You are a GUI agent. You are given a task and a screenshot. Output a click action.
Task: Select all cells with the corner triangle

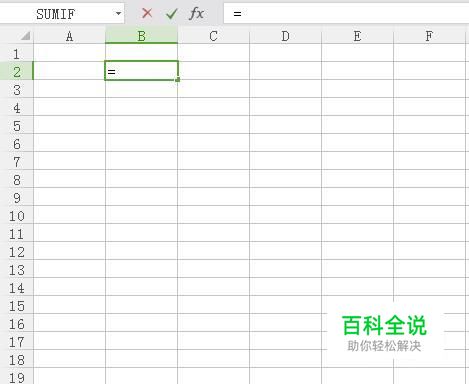point(25,36)
